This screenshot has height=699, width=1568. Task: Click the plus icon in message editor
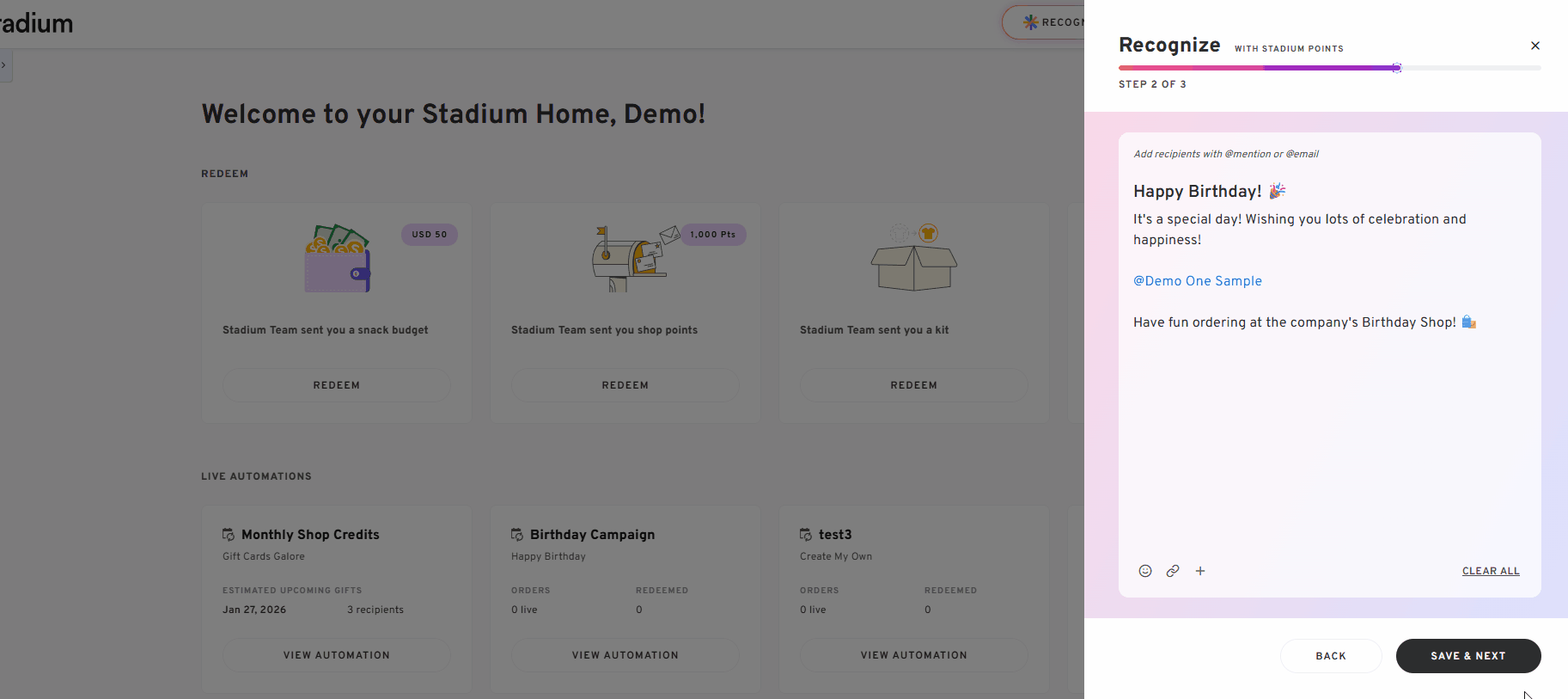click(1200, 571)
